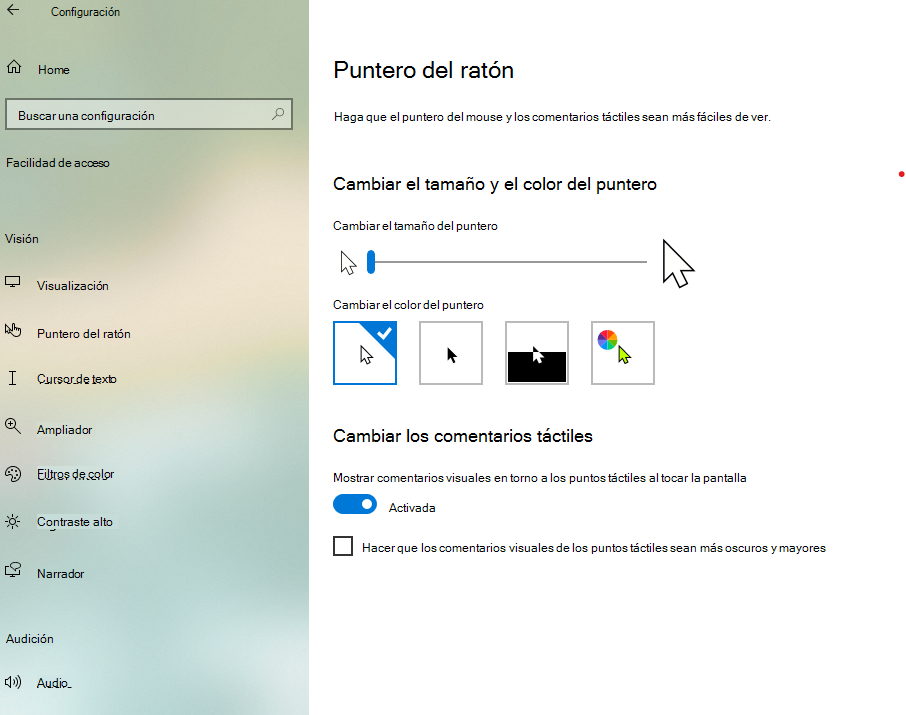Viewport: 906px width, 715px height.
Task: Click the Facilidad de acceso heading
Action: click(58, 163)
